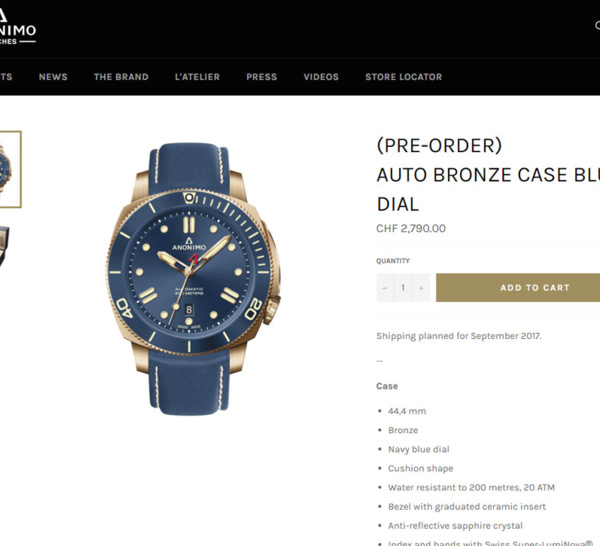Image resolution: width=600 pixels, height=546 pixels.
Task: Open the Store Locator link
Action: coord(404,77)
